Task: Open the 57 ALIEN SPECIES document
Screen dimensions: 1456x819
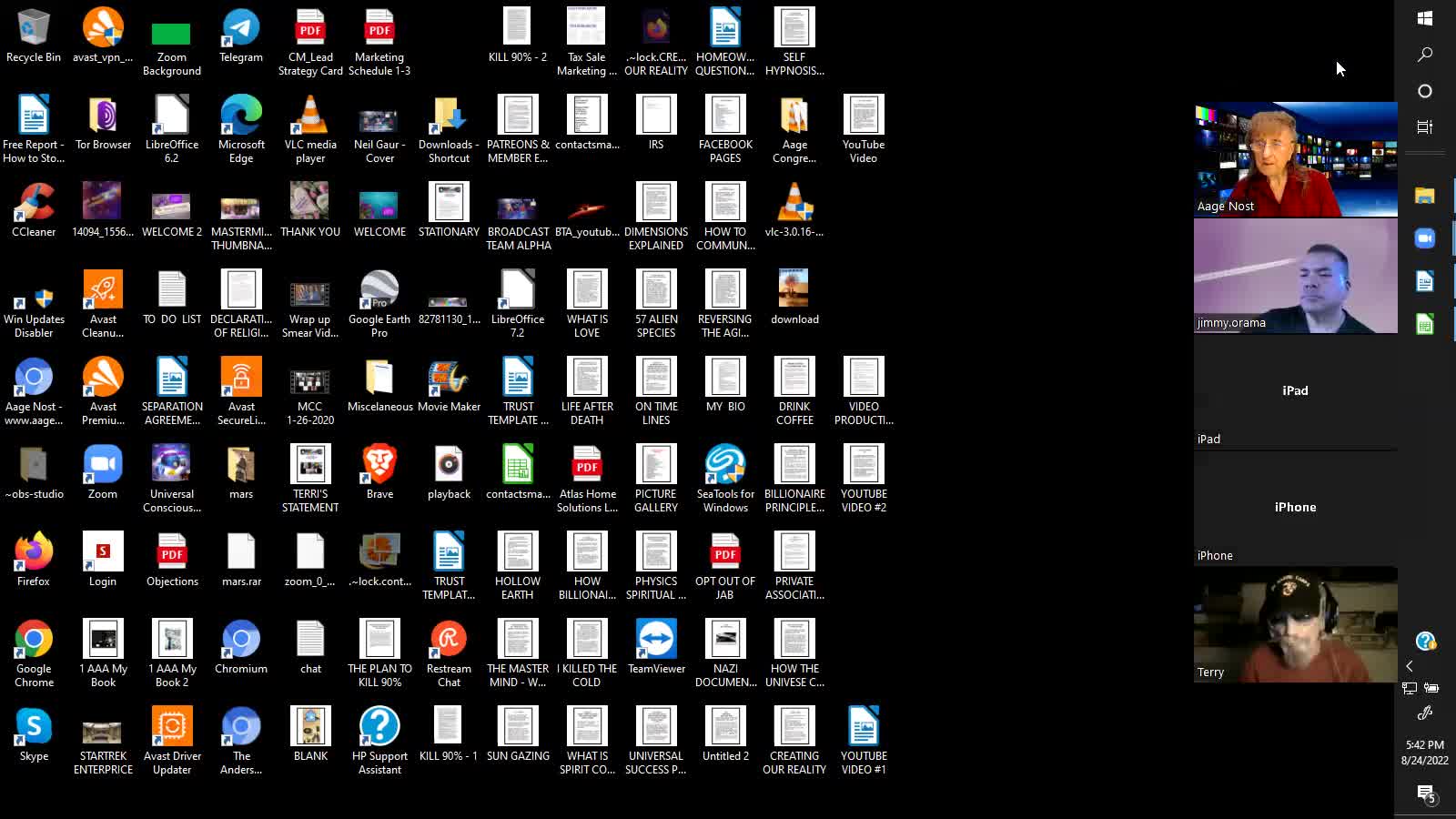Action: coord(656,305)
